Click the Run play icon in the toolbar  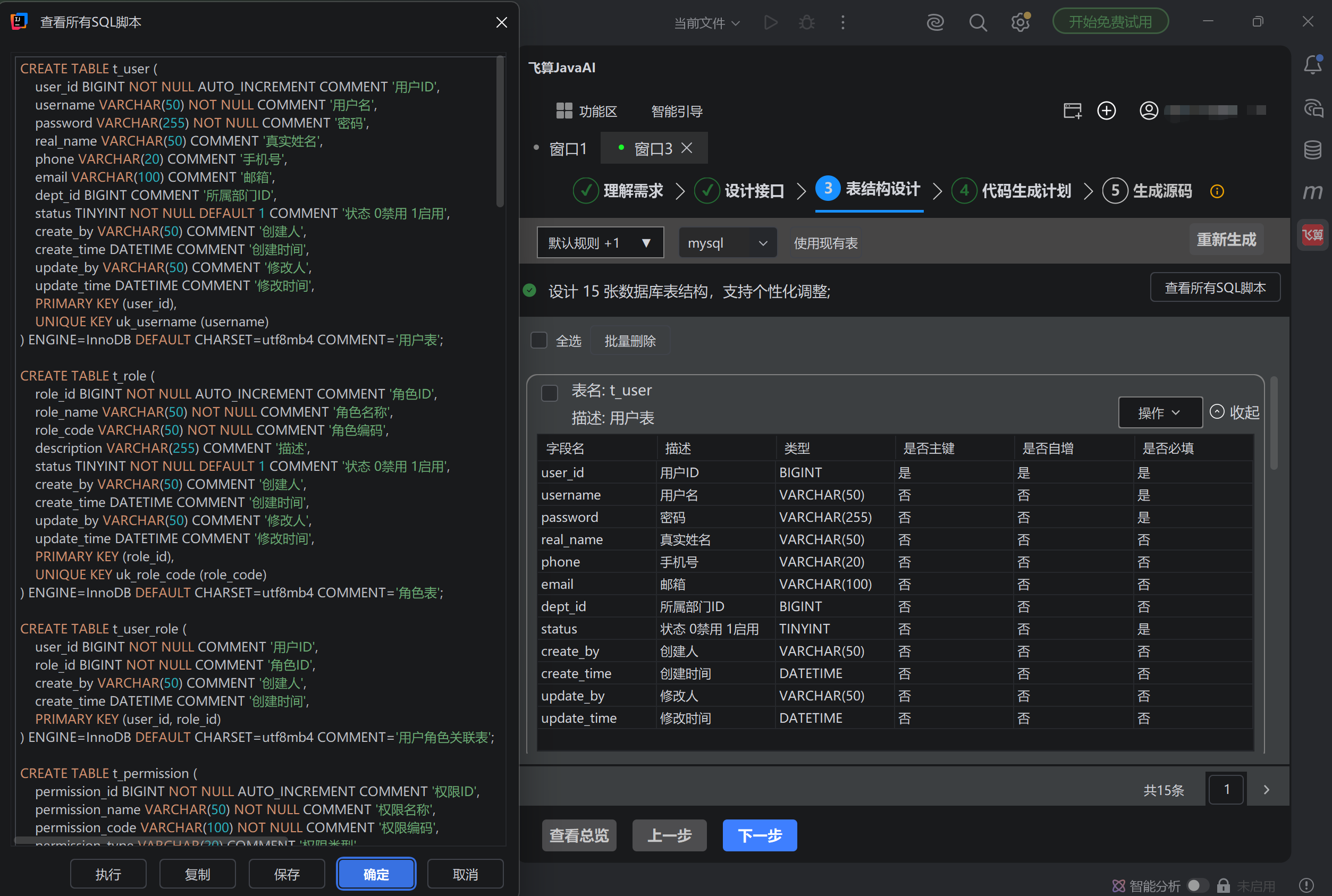click(771, 22)
